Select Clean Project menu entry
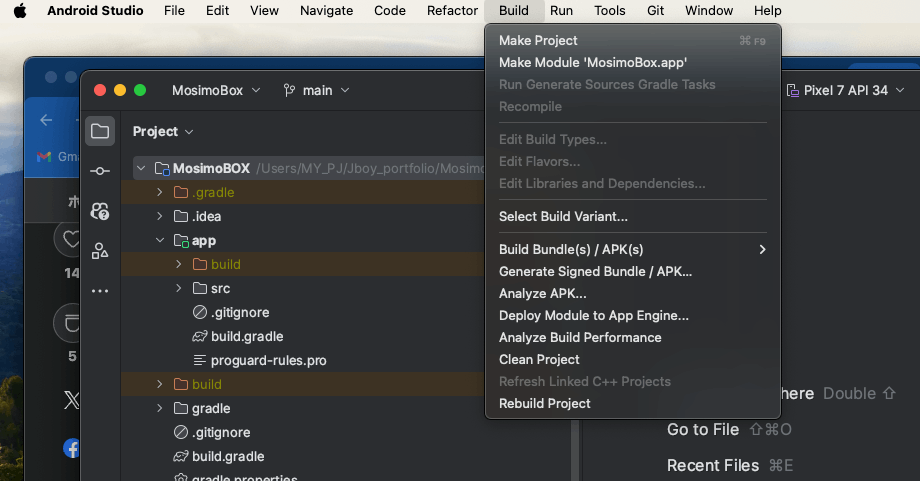 539,359
